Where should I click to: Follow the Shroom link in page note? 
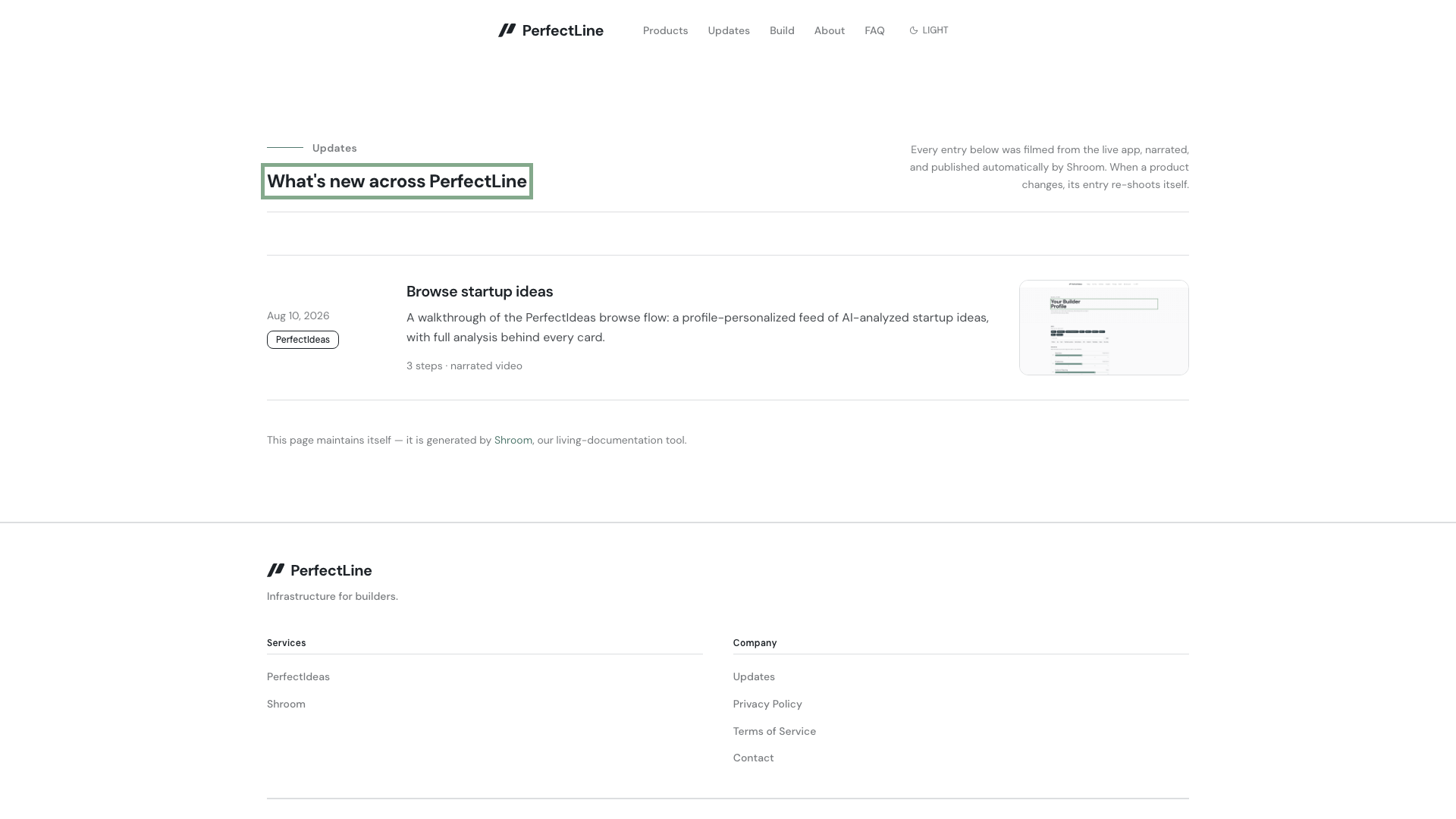tap(513, 440)
